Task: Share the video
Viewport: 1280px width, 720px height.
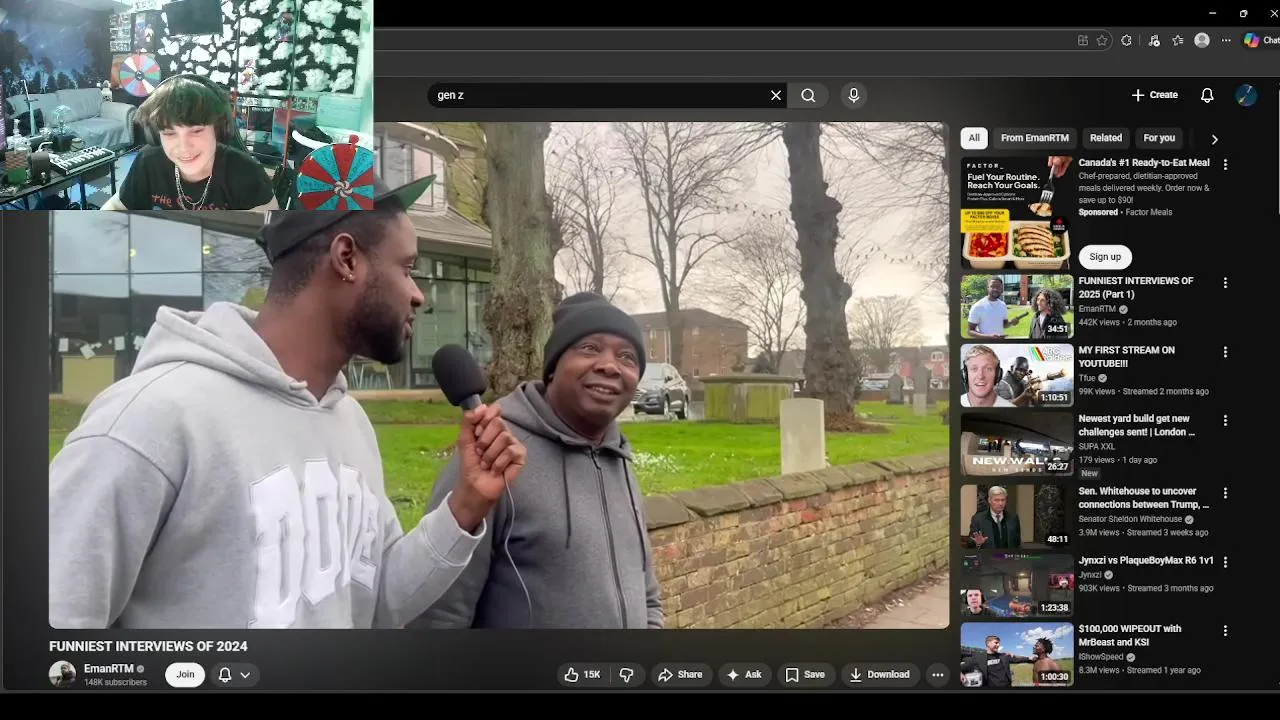Action: pos(680,675)
